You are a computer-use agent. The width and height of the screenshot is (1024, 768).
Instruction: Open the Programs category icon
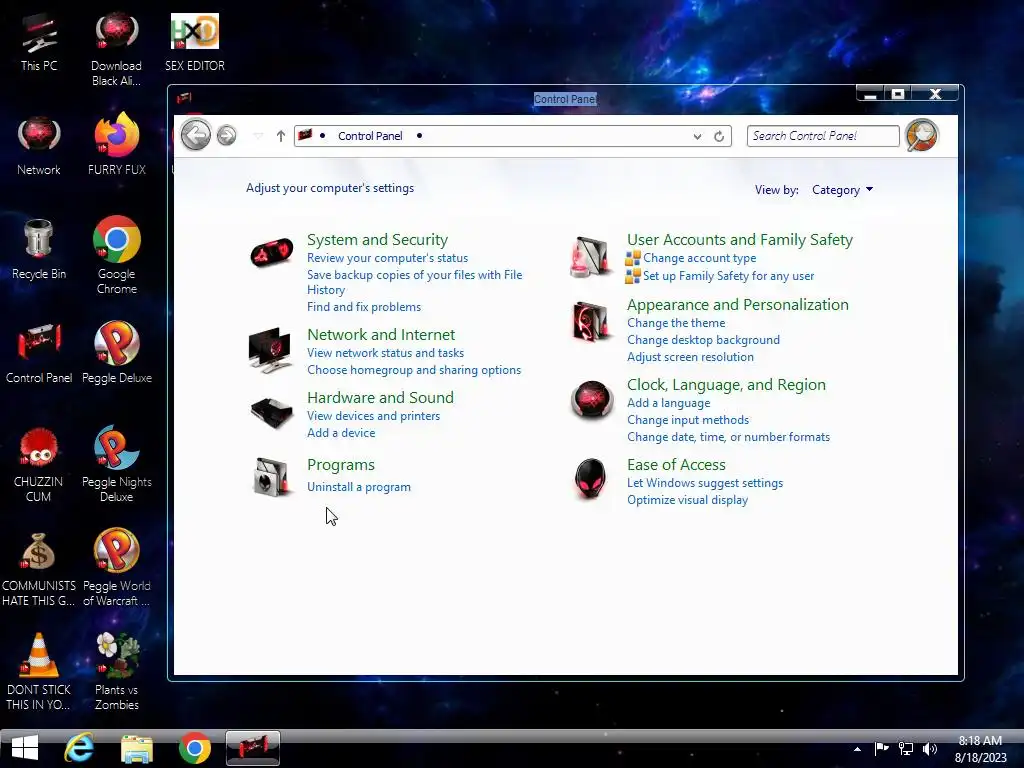click(272, 477)
